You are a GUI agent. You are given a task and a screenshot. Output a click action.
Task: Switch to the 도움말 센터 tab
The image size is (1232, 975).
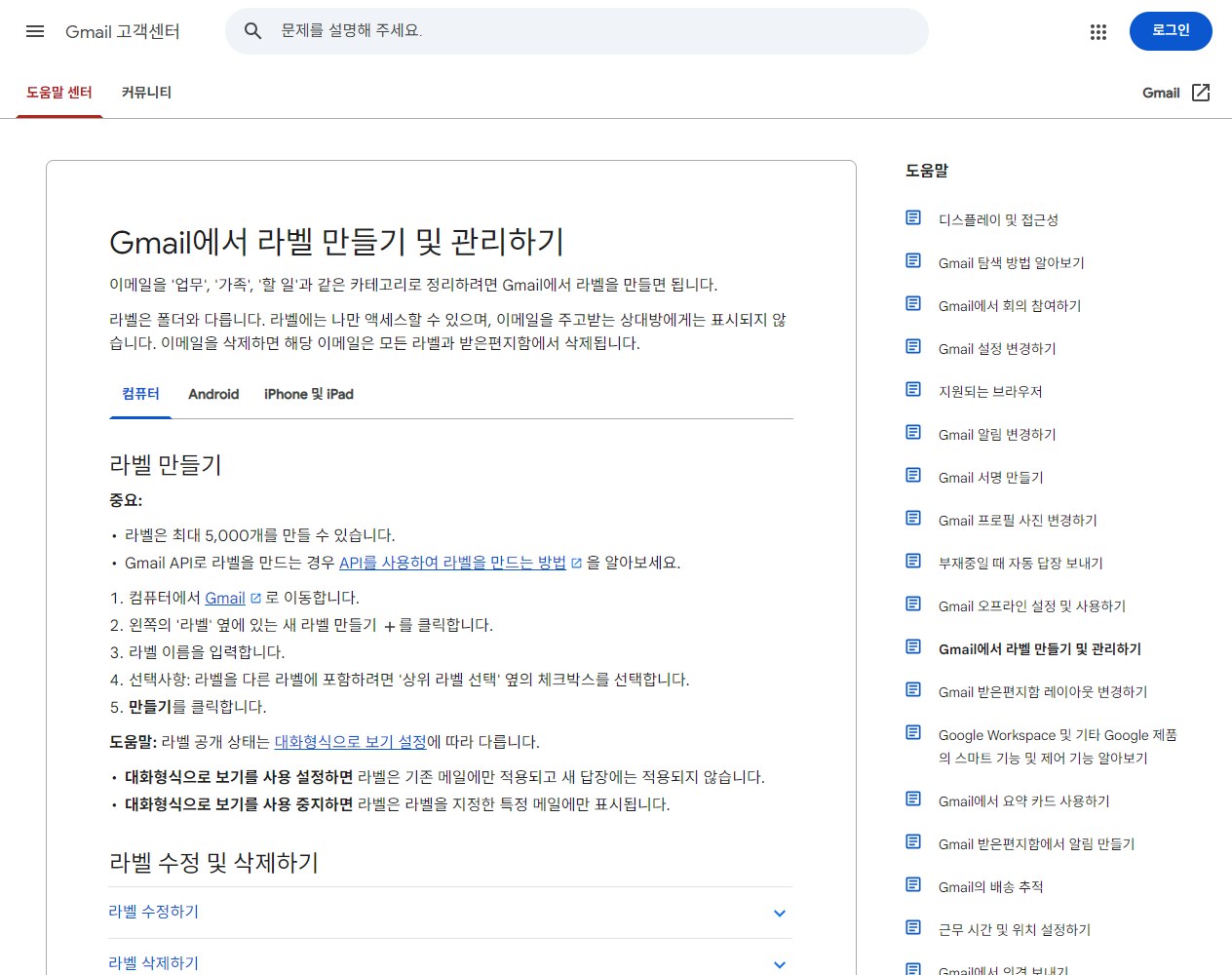[59, 93]
